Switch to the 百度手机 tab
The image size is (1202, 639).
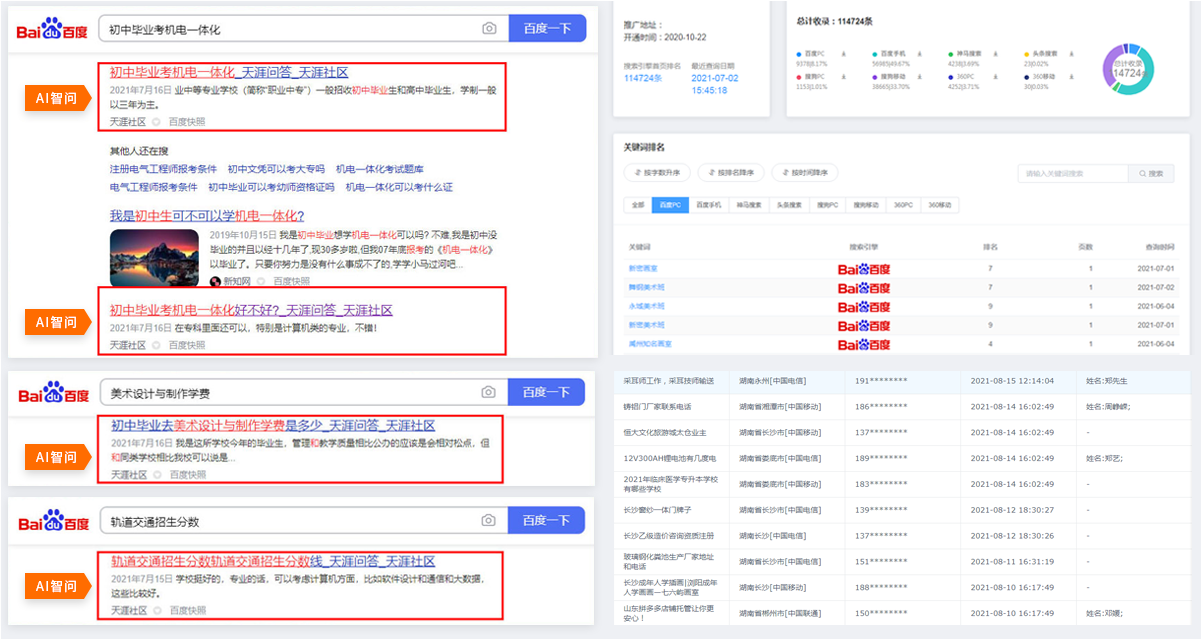point(709,205)
